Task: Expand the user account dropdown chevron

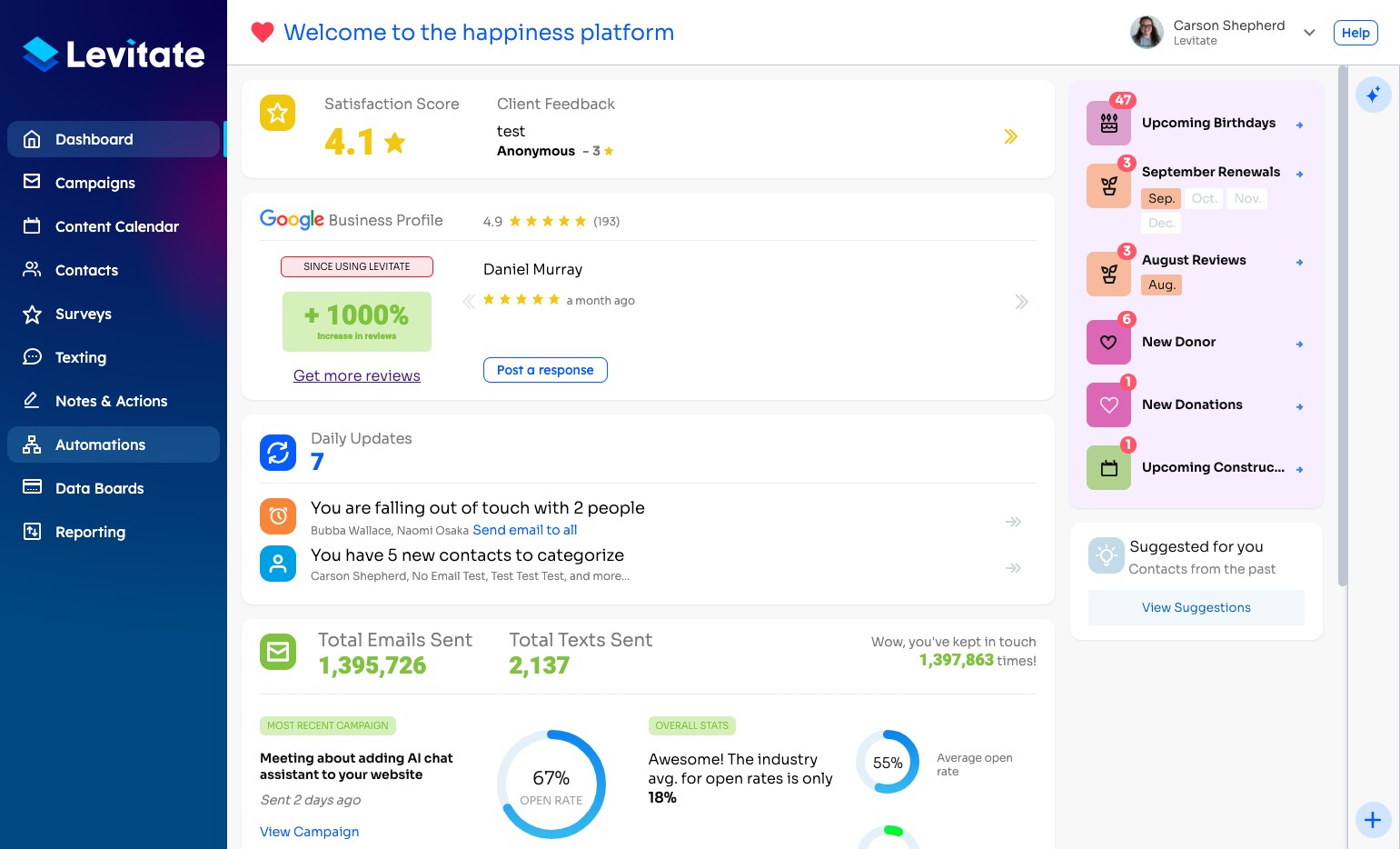Action: [1309, 33]
